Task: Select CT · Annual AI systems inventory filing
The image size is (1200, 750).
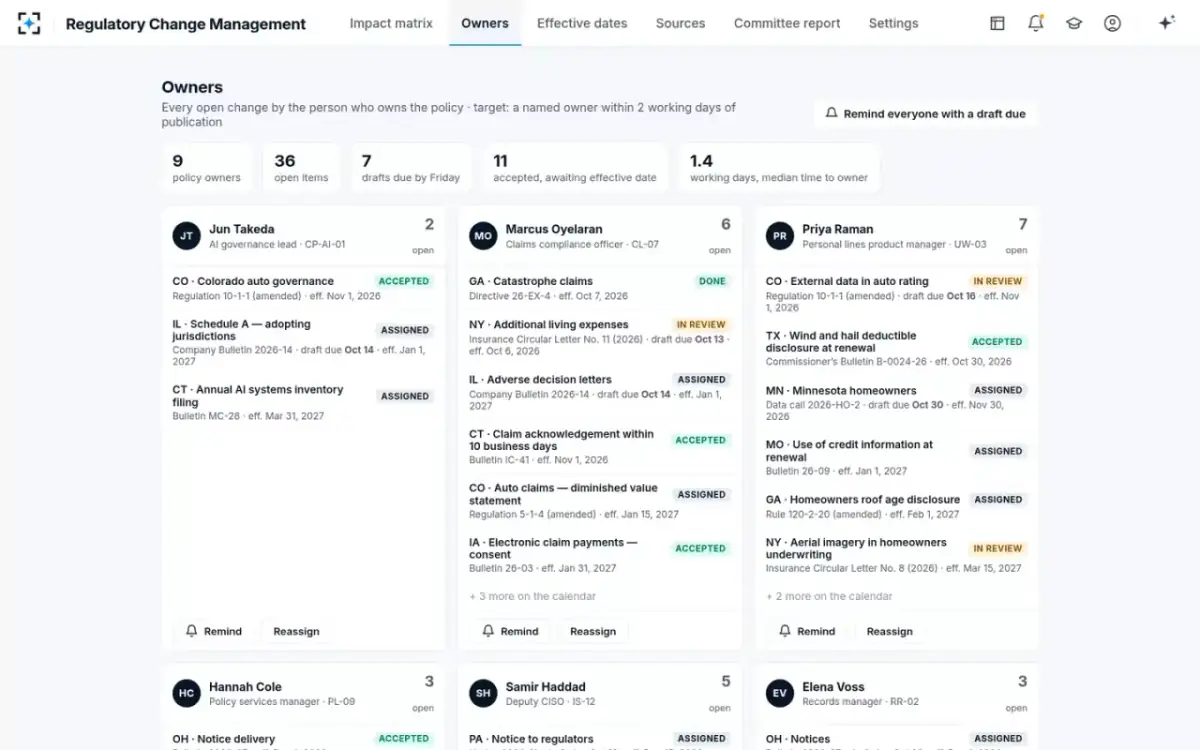Action: click(303, 402)
